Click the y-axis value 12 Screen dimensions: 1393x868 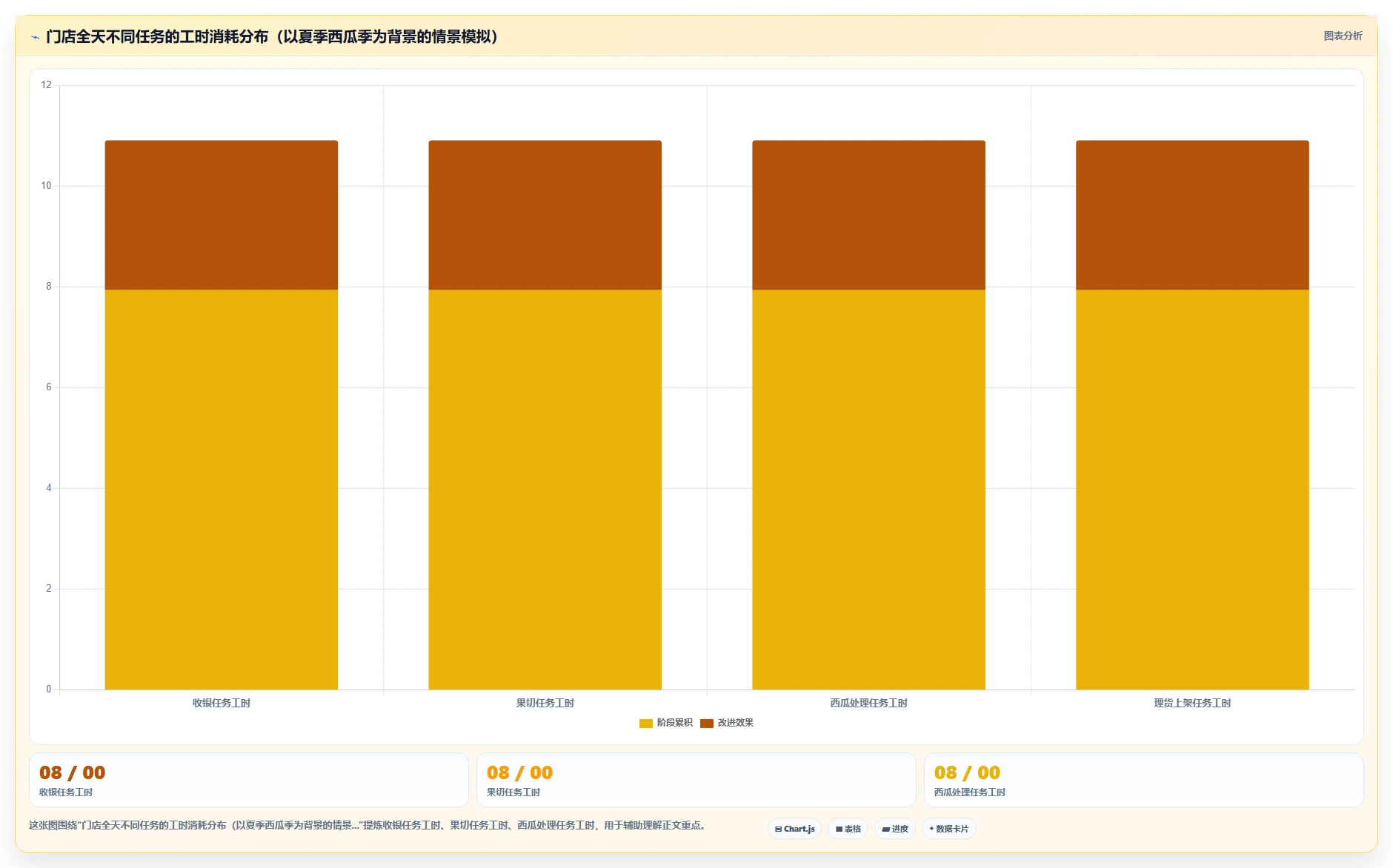click(47, 85)
